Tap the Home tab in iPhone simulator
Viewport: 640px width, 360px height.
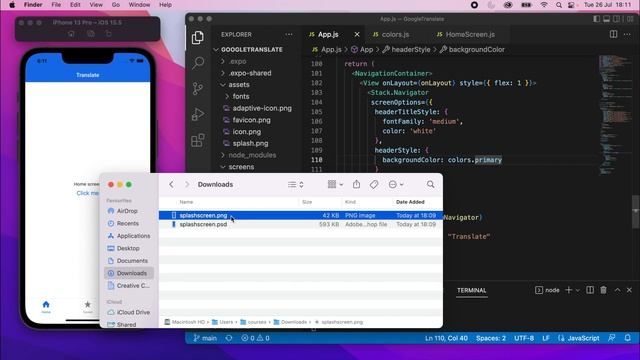(46, 307)
